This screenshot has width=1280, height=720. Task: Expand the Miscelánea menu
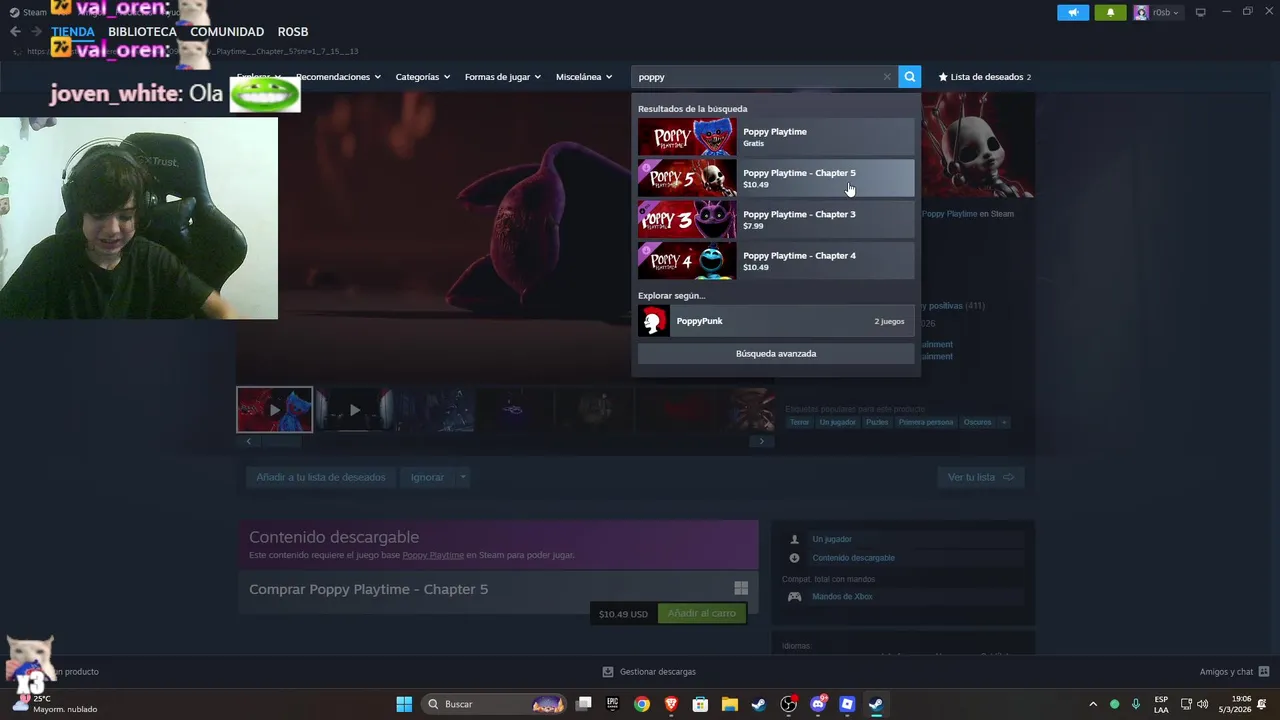(x=584, y=77)
